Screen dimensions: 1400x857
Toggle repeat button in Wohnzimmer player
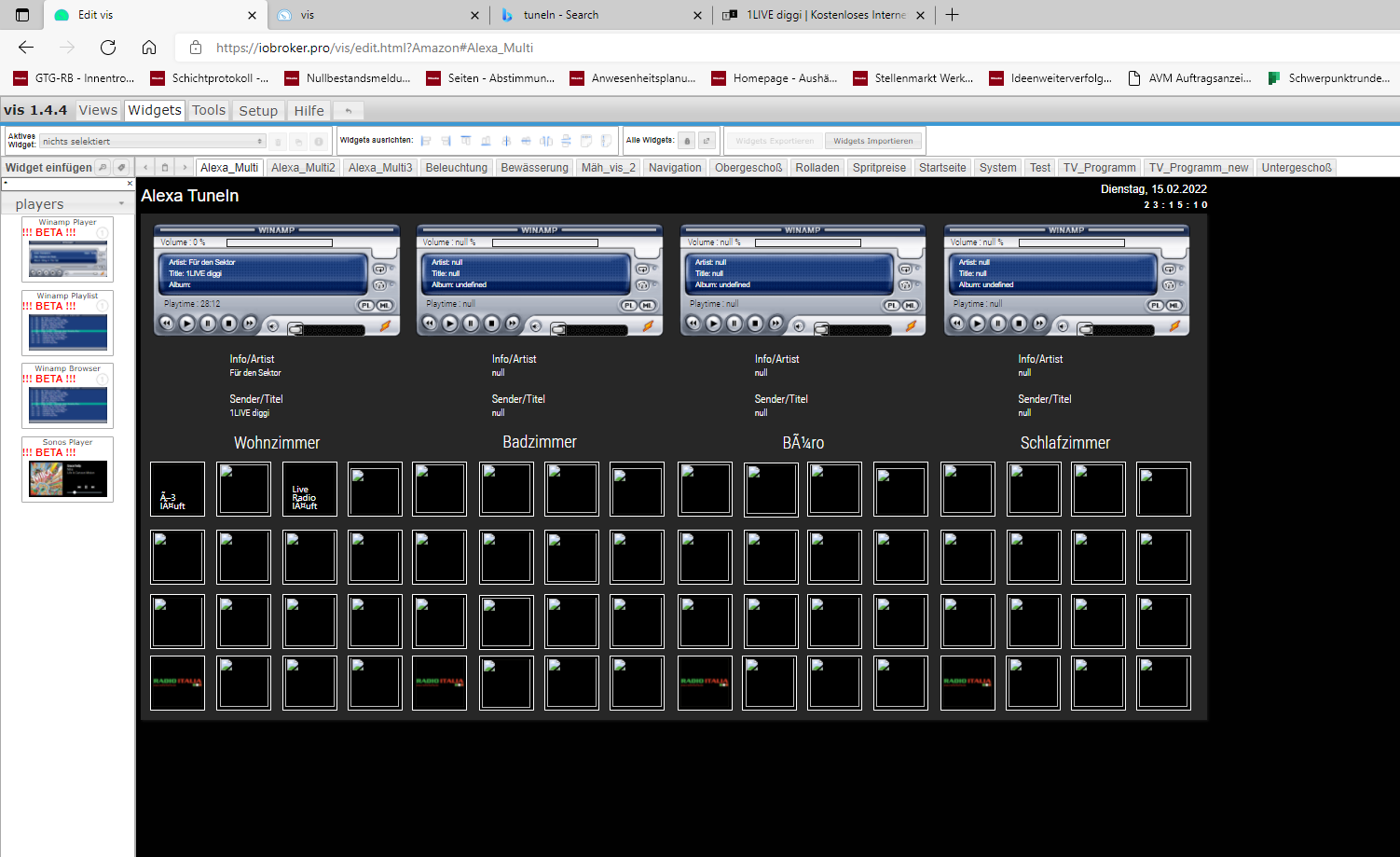click(379, 270)
